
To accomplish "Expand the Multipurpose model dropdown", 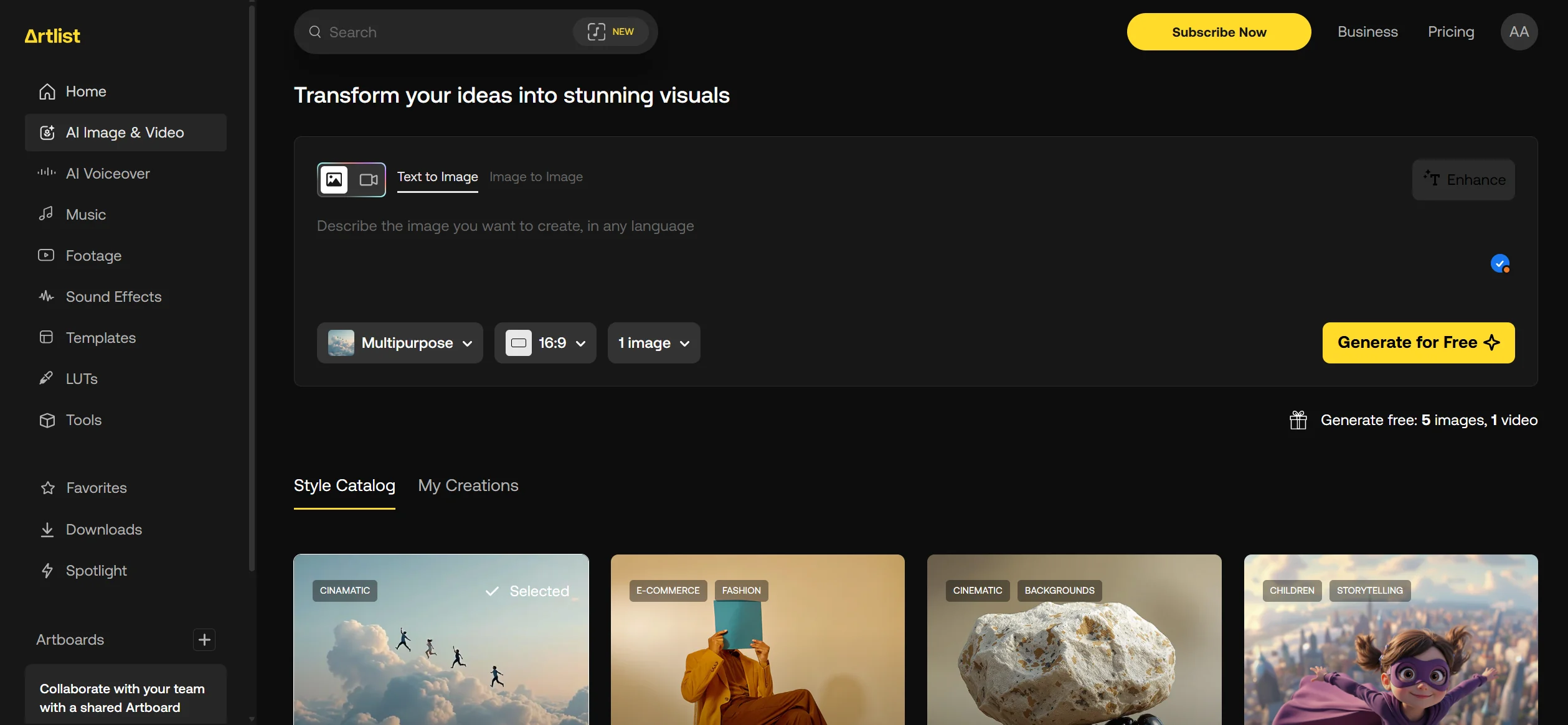I will [x=400, y=343].
